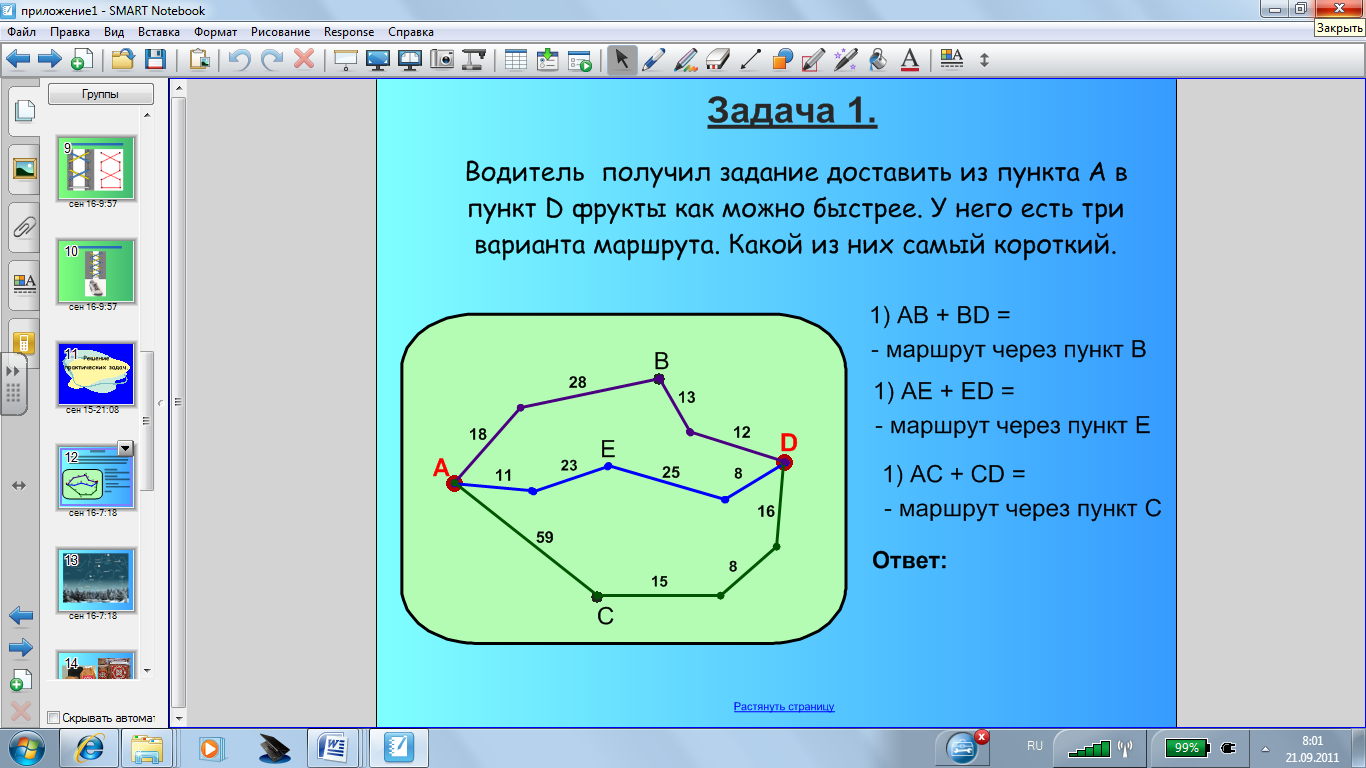The image size is (1366, 768).
Task: Select page 13 snowy thumbnail
Action: 96,580
